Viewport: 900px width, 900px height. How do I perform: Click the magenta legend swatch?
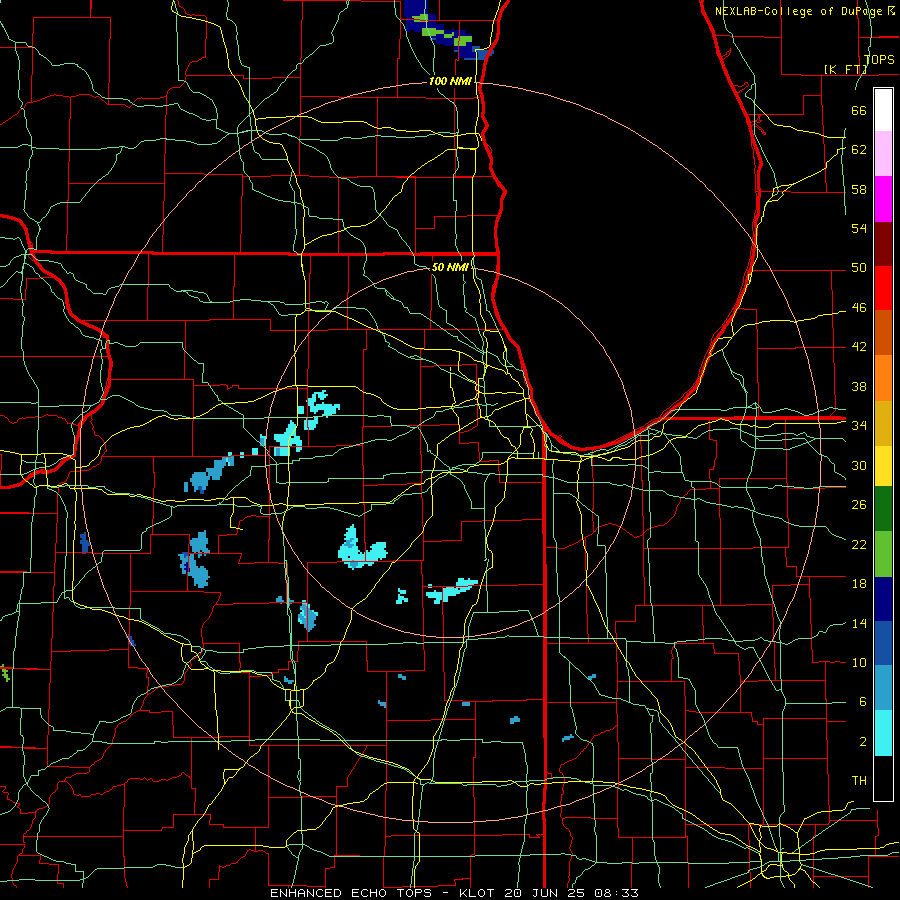click(x=883, y=199)
